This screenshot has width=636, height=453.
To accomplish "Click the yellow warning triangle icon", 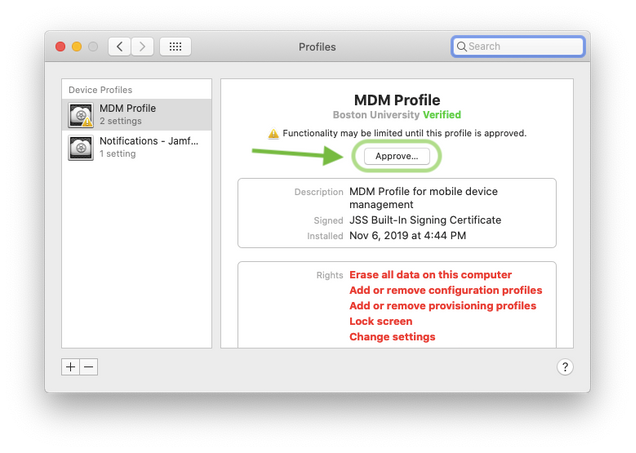I will tap(273, 133).
